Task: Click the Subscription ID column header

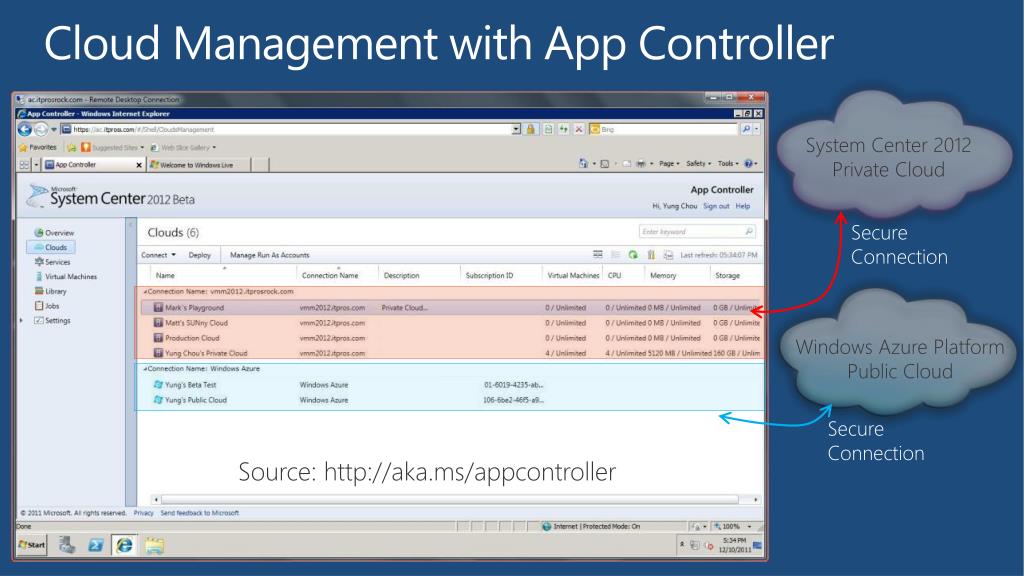Action: [x=489, y=276]
